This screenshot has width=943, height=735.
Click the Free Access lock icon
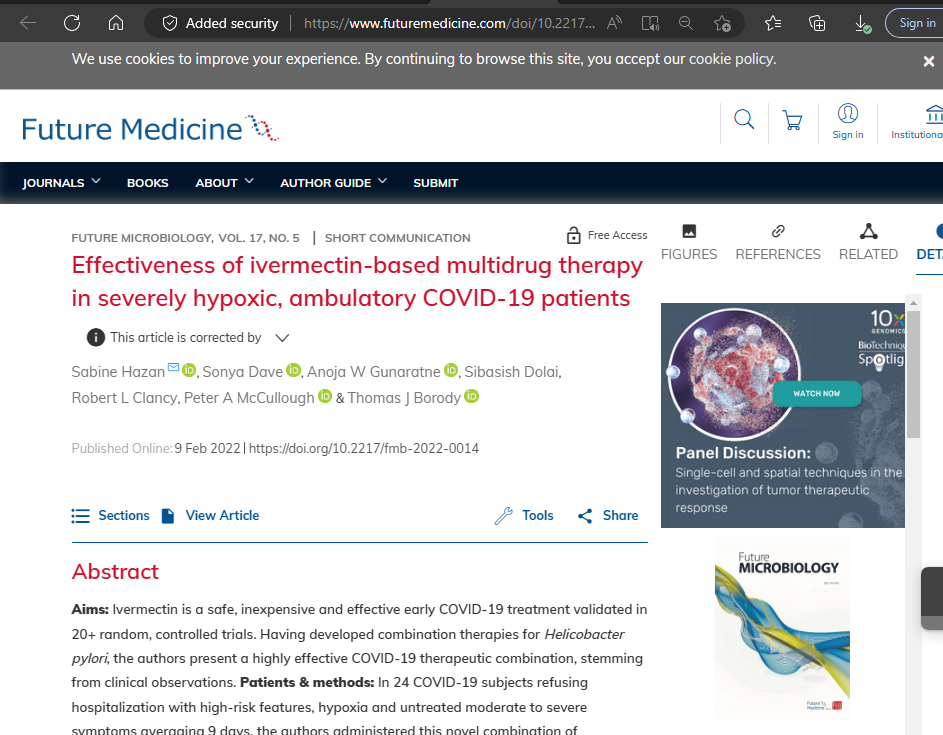click(574, 235)
